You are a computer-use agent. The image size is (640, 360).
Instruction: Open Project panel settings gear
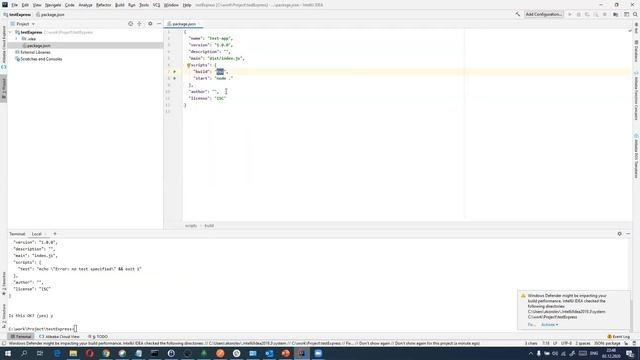150,24
